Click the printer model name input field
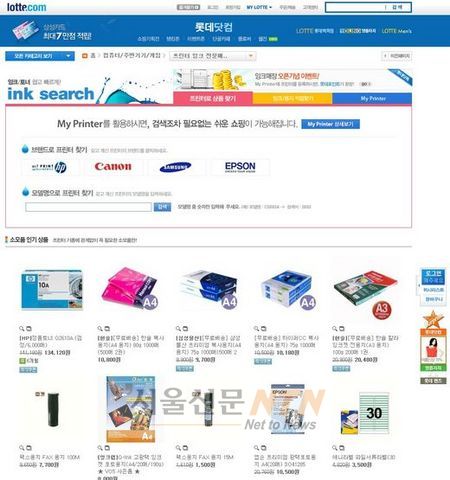 pos(88,207)
